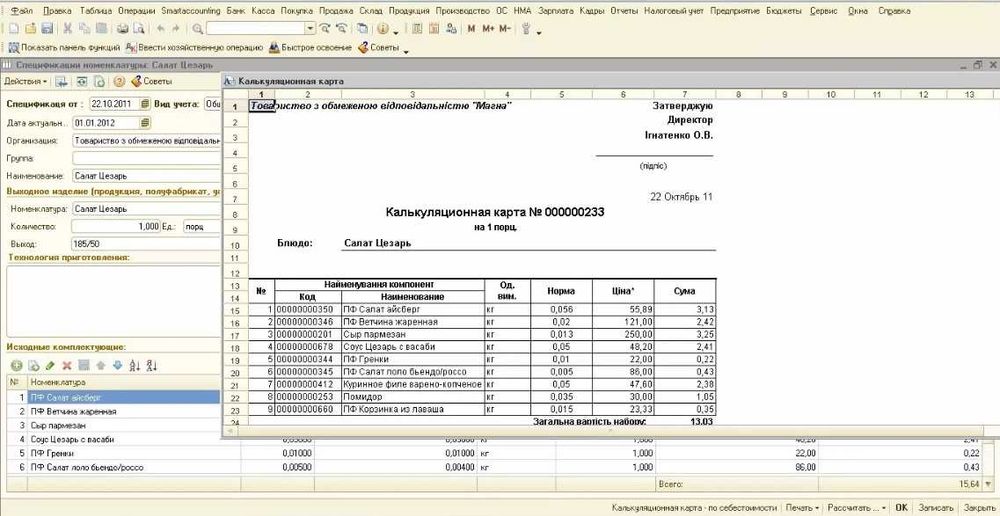
Task: Add new row with green plus icon
Action: point(17,365)
